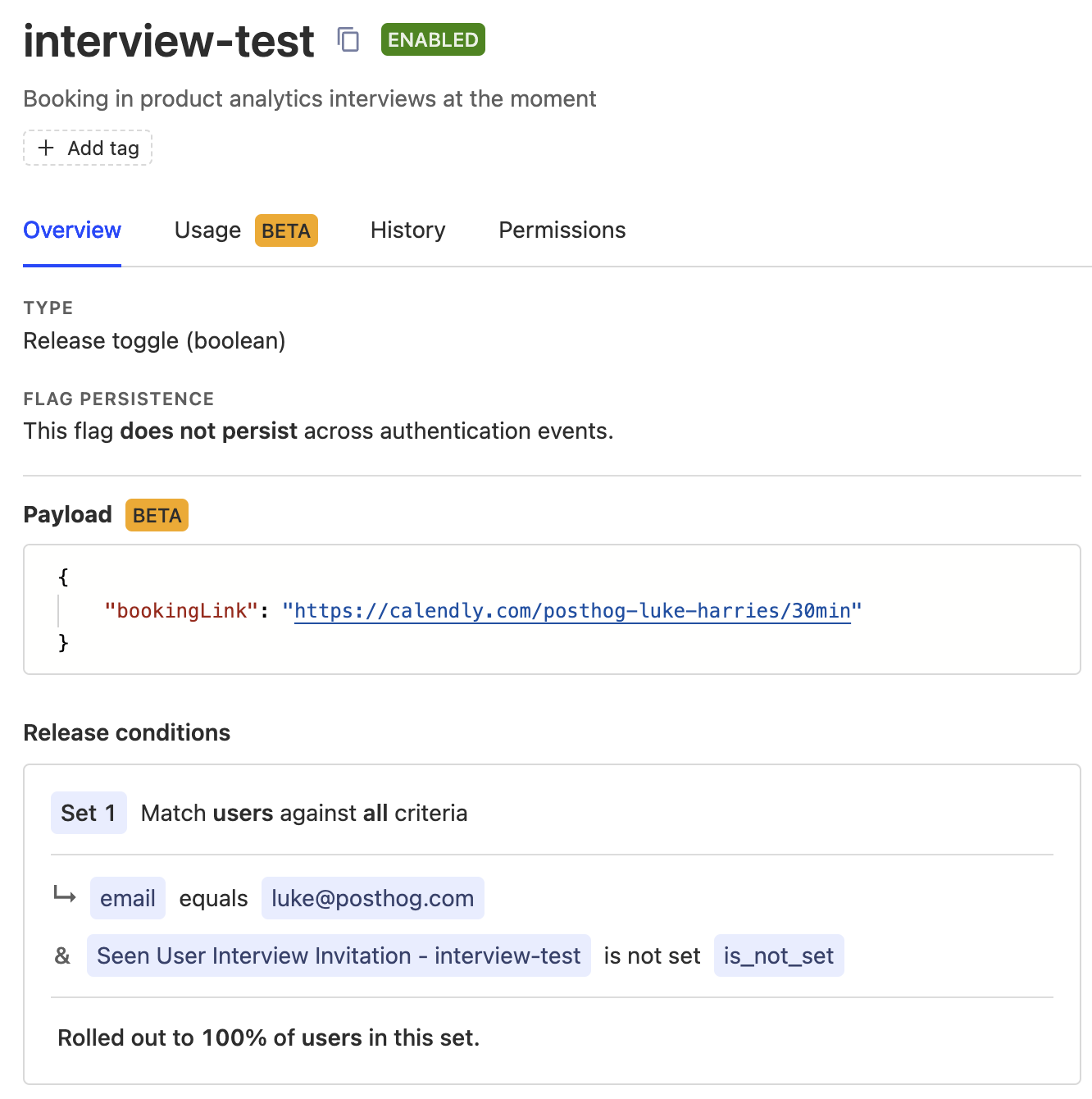
Task: Click the ampersand icon before second condition
Action: pos(62,956)
